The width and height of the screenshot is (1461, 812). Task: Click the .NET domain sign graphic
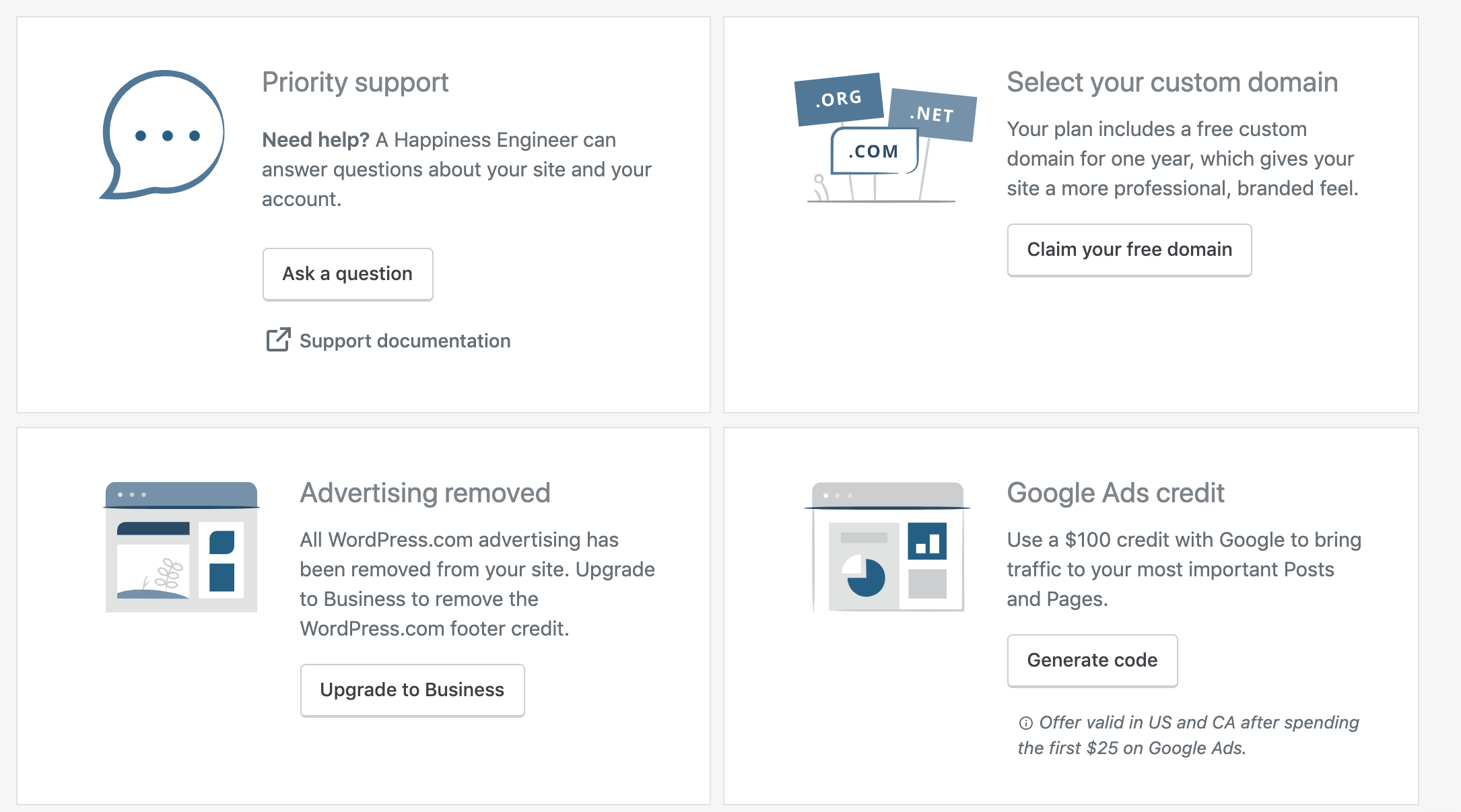[x=932, y=114]
